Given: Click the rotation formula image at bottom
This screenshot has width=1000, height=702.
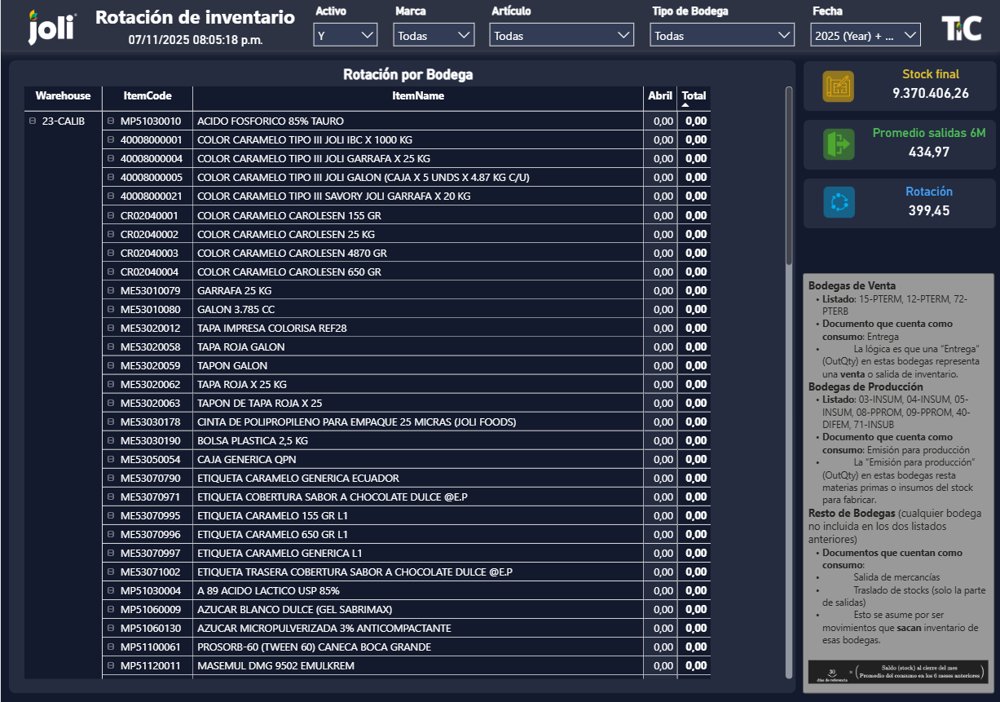Looking at the screenshot, I should (x=898, y=672).
